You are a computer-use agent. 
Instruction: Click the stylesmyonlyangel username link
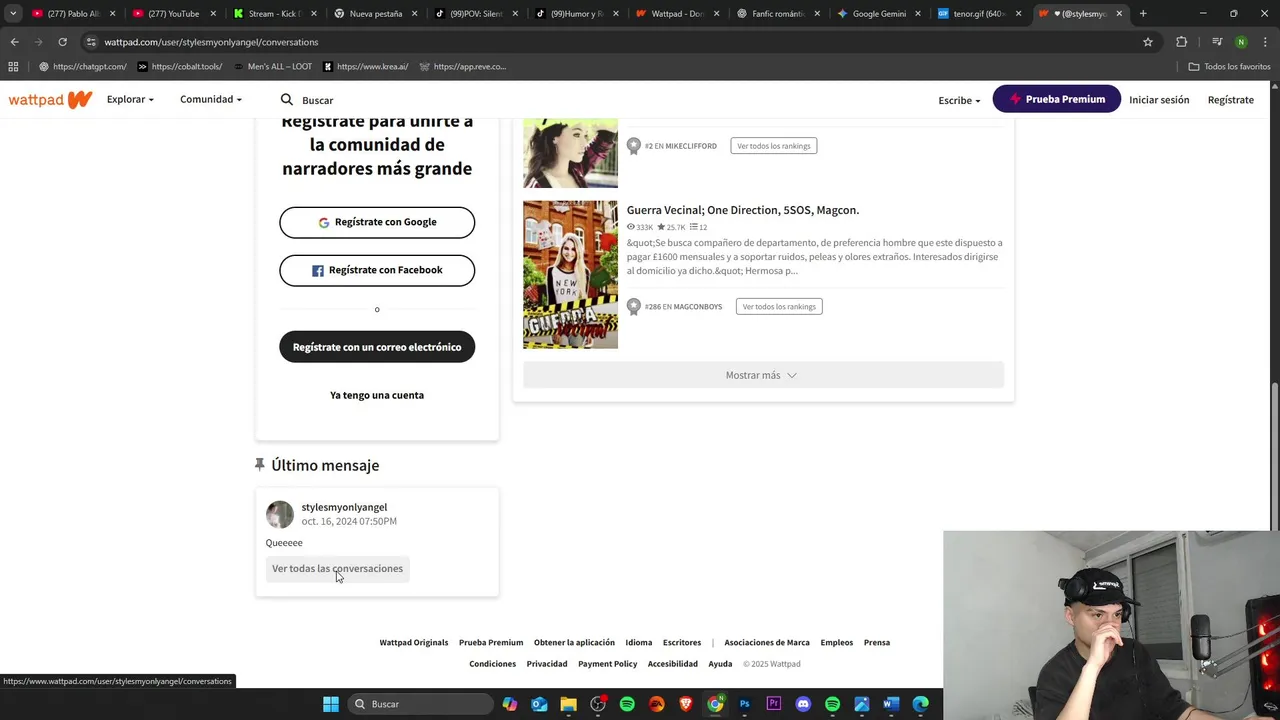click(344, 507)
